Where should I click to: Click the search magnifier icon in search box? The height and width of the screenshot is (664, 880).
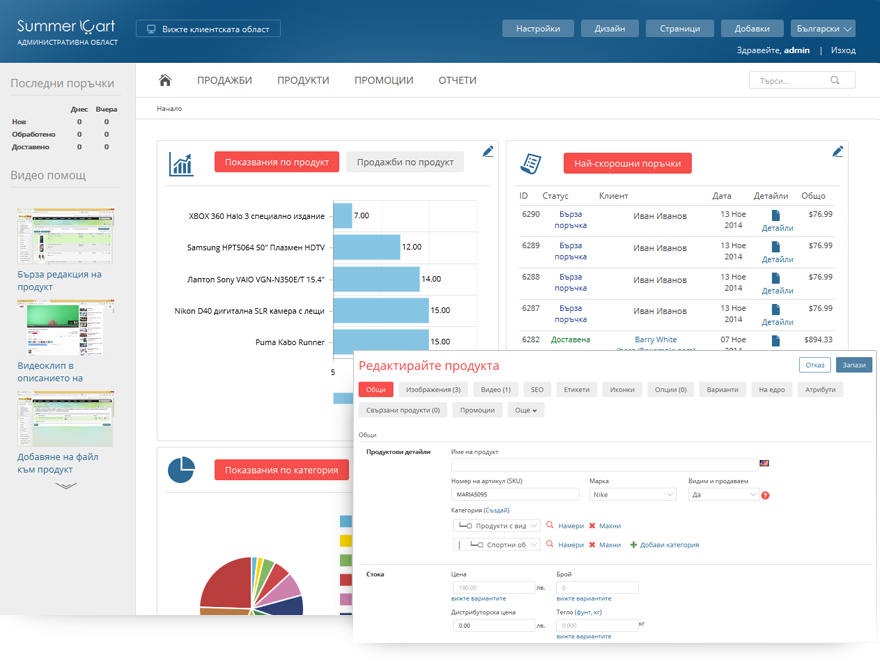point(835,80)
